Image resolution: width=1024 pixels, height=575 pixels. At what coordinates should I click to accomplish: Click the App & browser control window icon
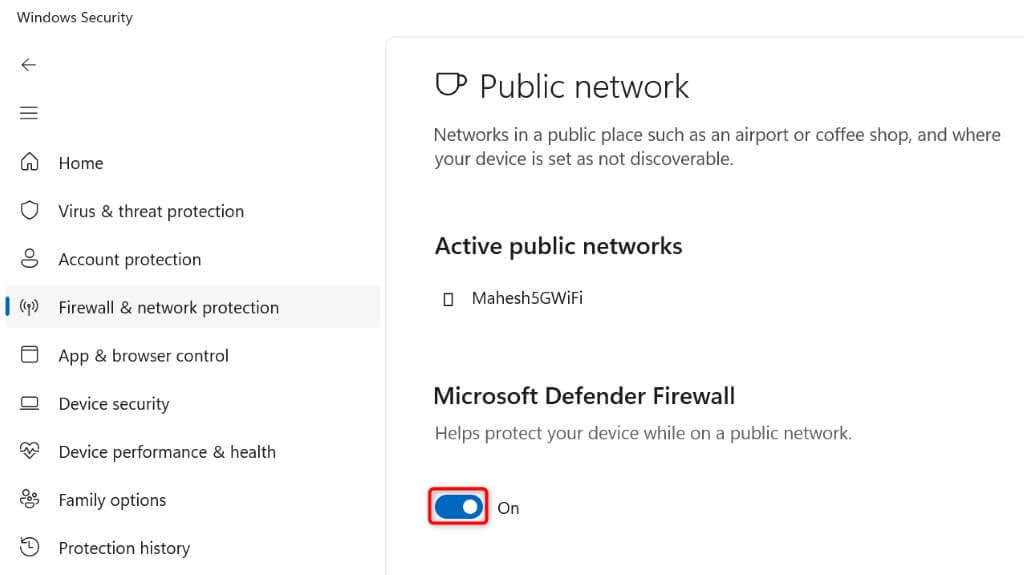(29, 354)
